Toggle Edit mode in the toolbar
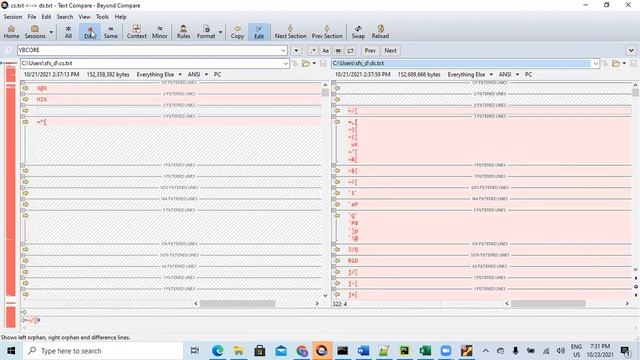This screenshot has width=640, height=360. click(259, 32)
